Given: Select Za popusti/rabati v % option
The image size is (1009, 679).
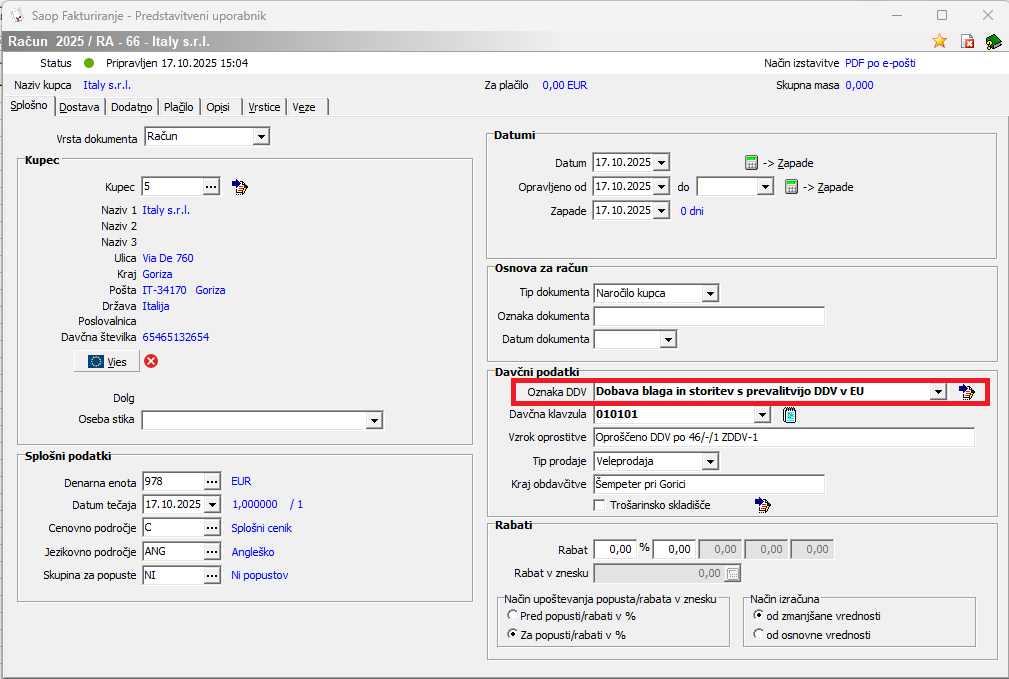Looking at the screenshot, I should pos(512,634).
